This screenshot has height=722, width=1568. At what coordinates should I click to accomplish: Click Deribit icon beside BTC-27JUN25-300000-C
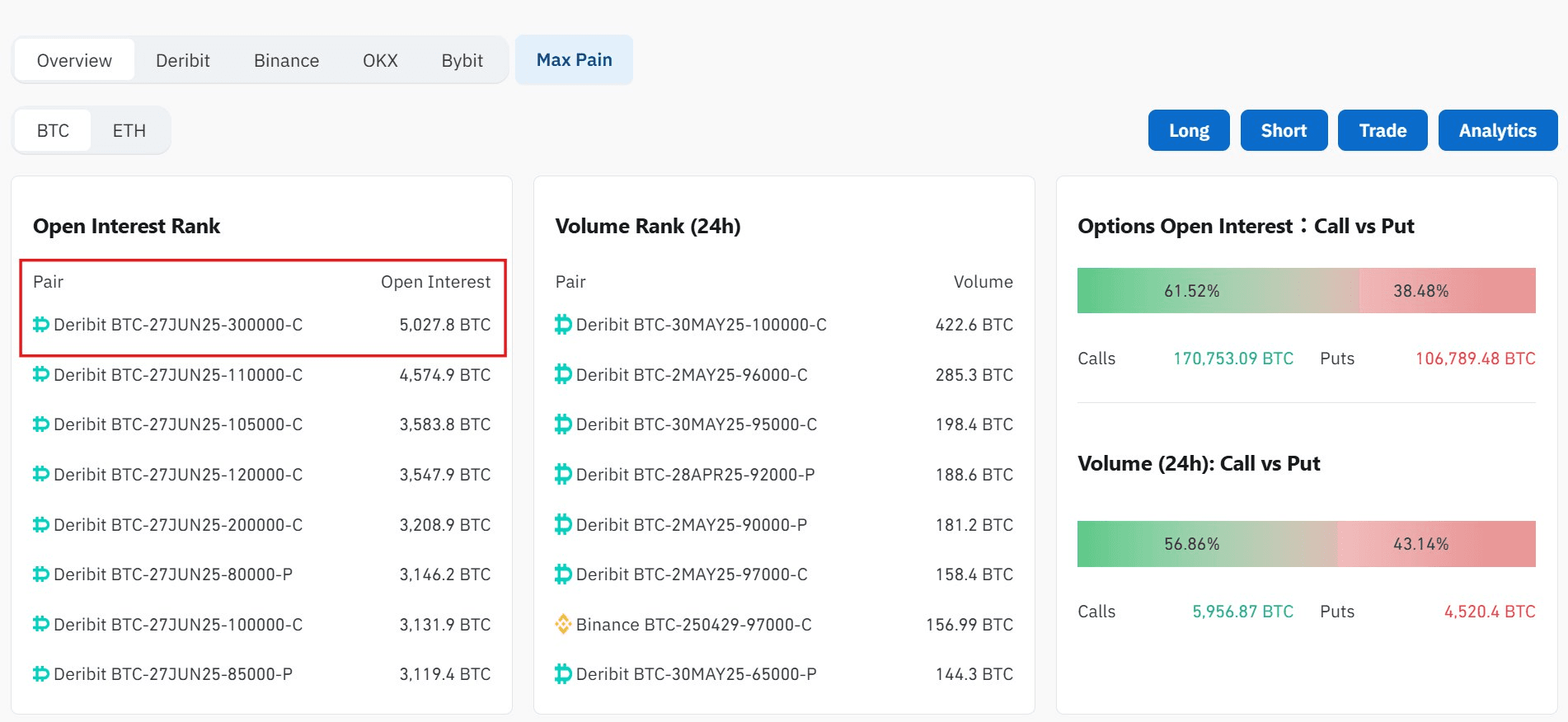pyautogui.click(x=40, y=325)
